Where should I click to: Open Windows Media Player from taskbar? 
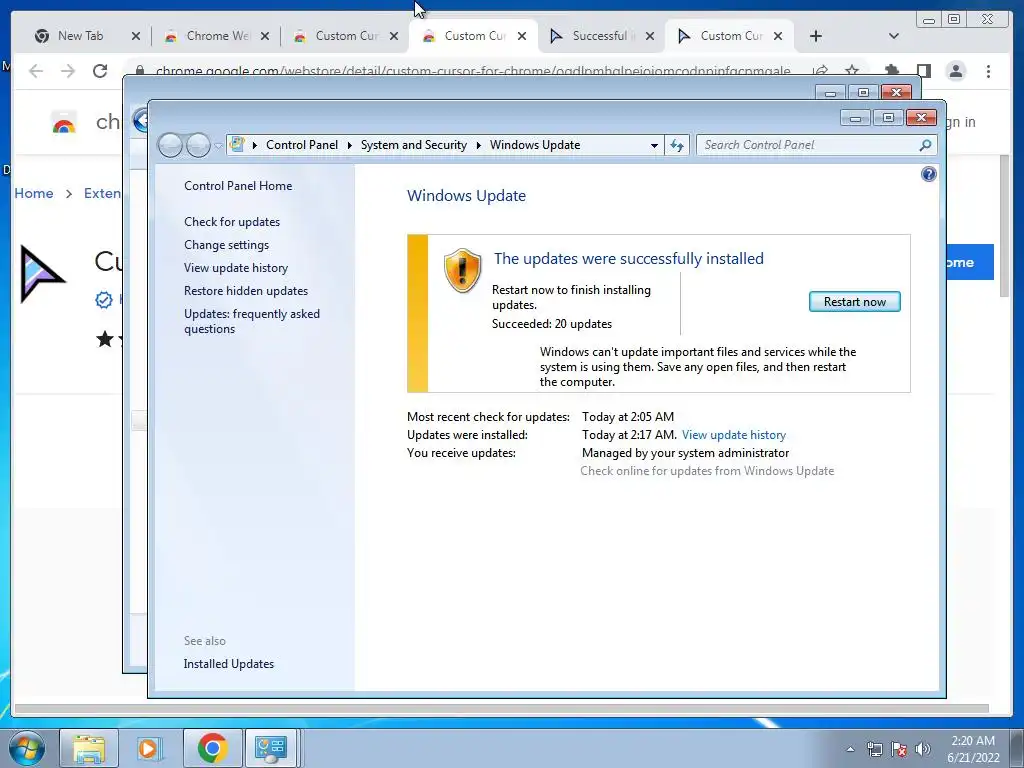(149, 748)
